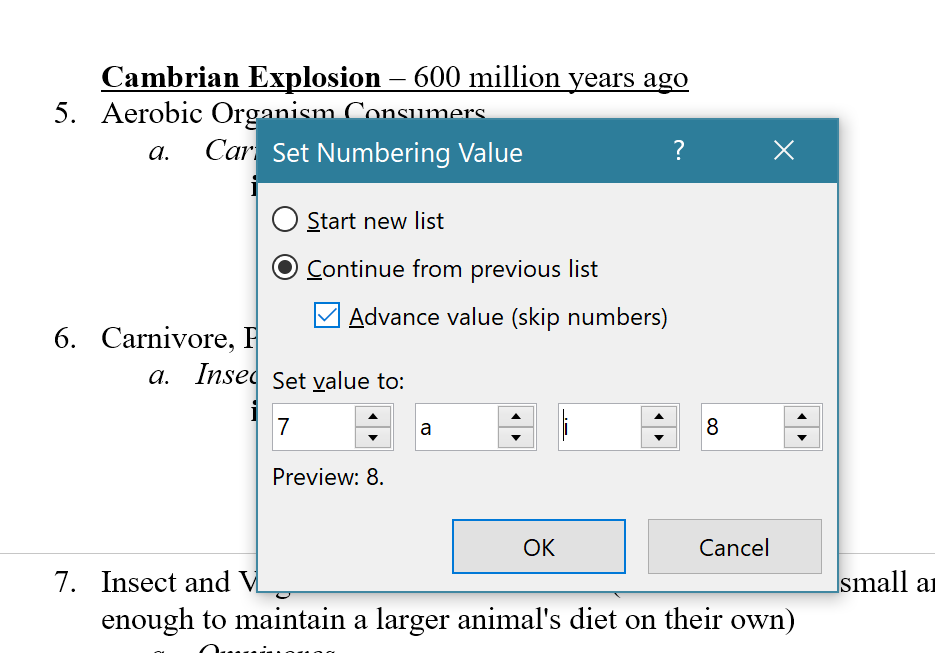The image size is (935, 653).
Task: Increase the third level value from i
Action: (659, 416)
